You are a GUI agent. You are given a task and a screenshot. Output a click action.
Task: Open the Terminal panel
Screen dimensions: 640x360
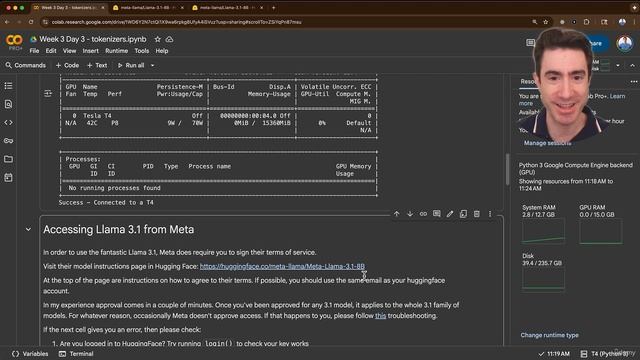76,354
